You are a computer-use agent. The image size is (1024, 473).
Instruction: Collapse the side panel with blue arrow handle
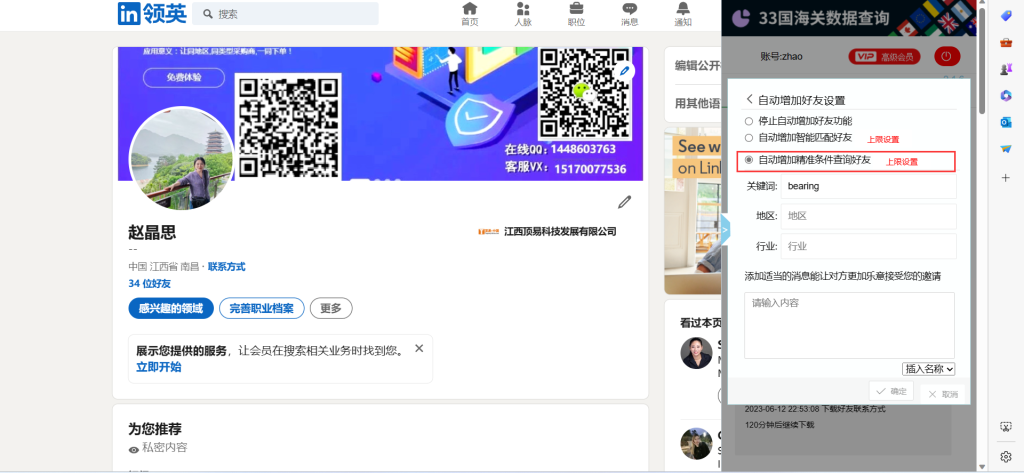[725, 229]
